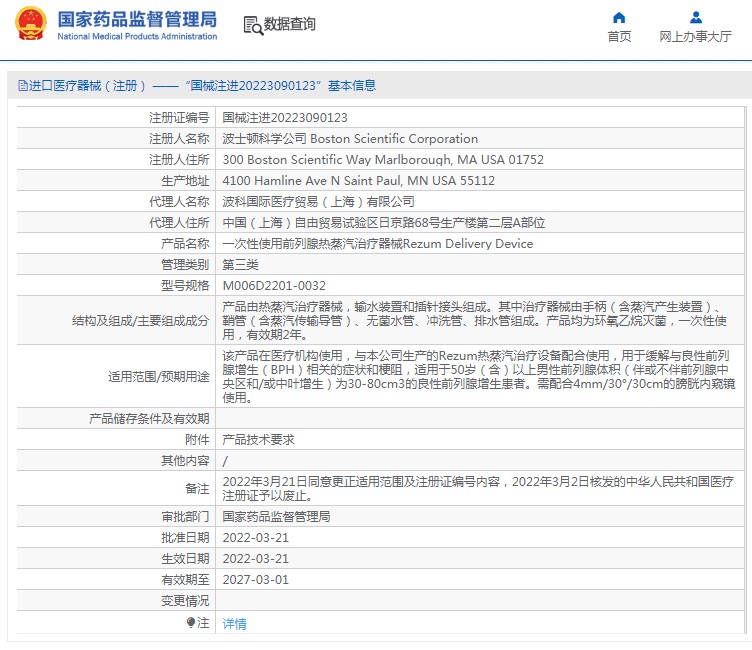Click the National Medical Products Administration subtitle
This screenshot has height=650, width=752.
click(137, 36)
